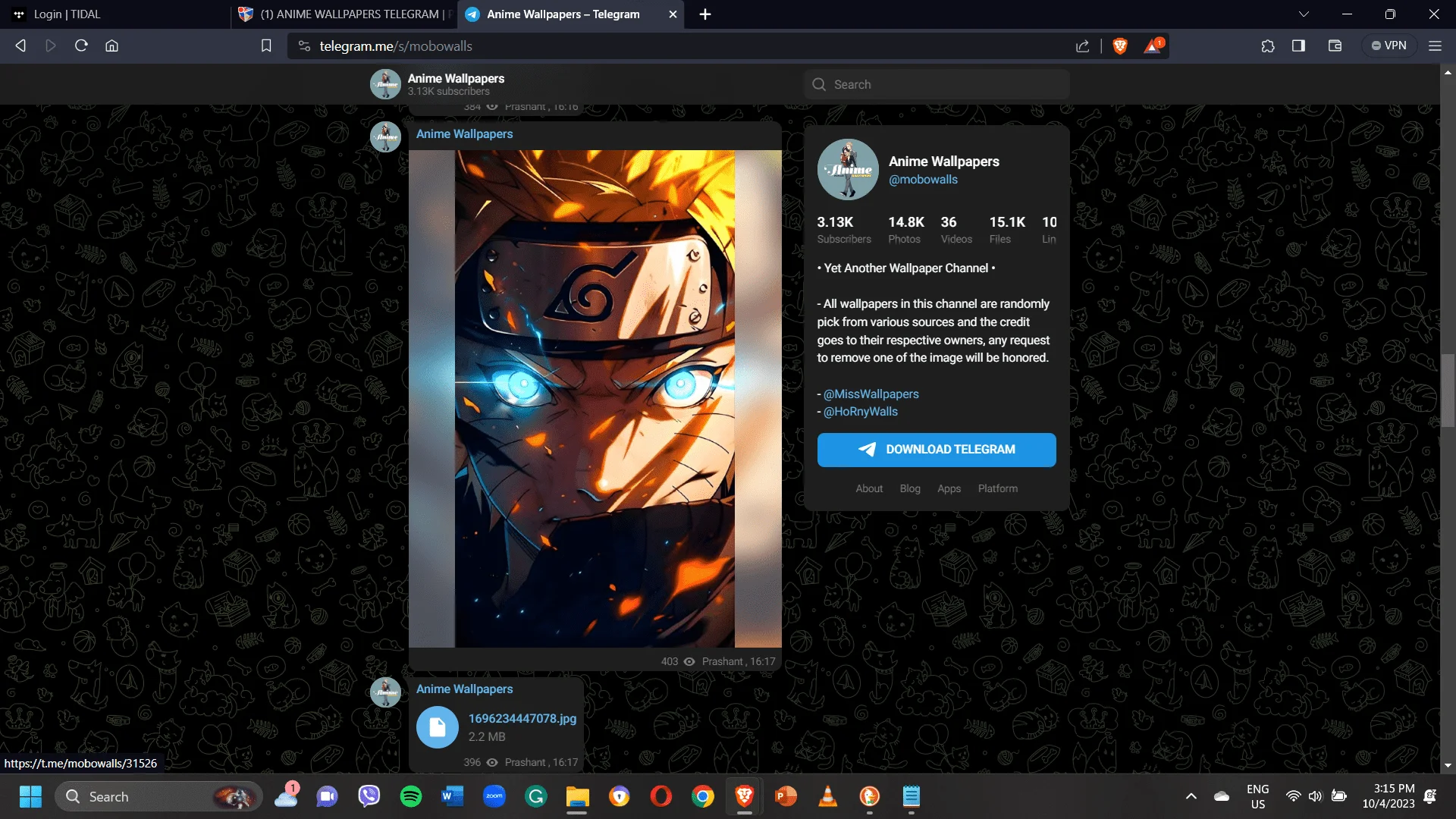Screen dimensions: 1456x819
Task: Open VLC media player from taskbar
Action: pos(828,796)
